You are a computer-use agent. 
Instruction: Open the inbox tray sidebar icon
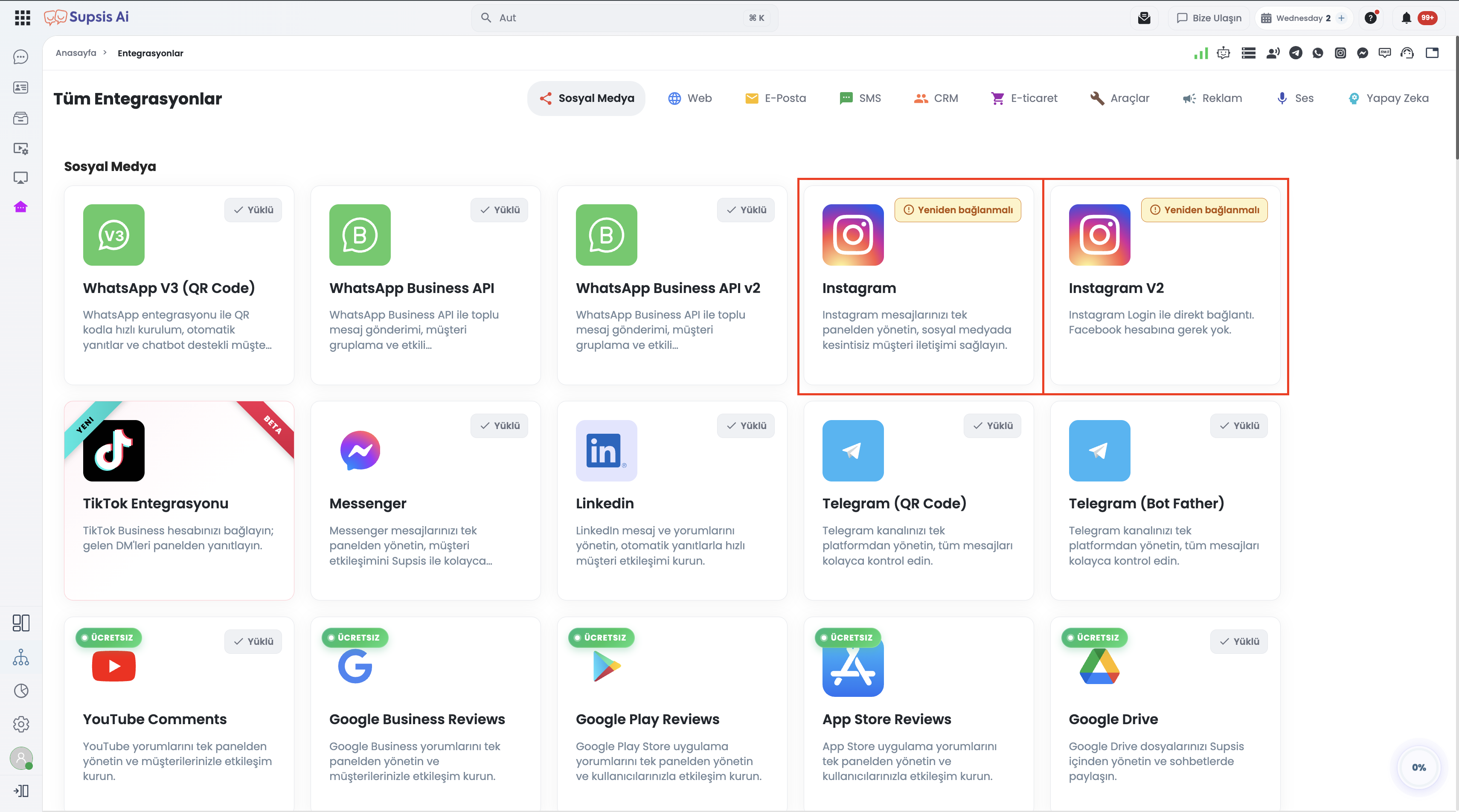coord(21,118)
